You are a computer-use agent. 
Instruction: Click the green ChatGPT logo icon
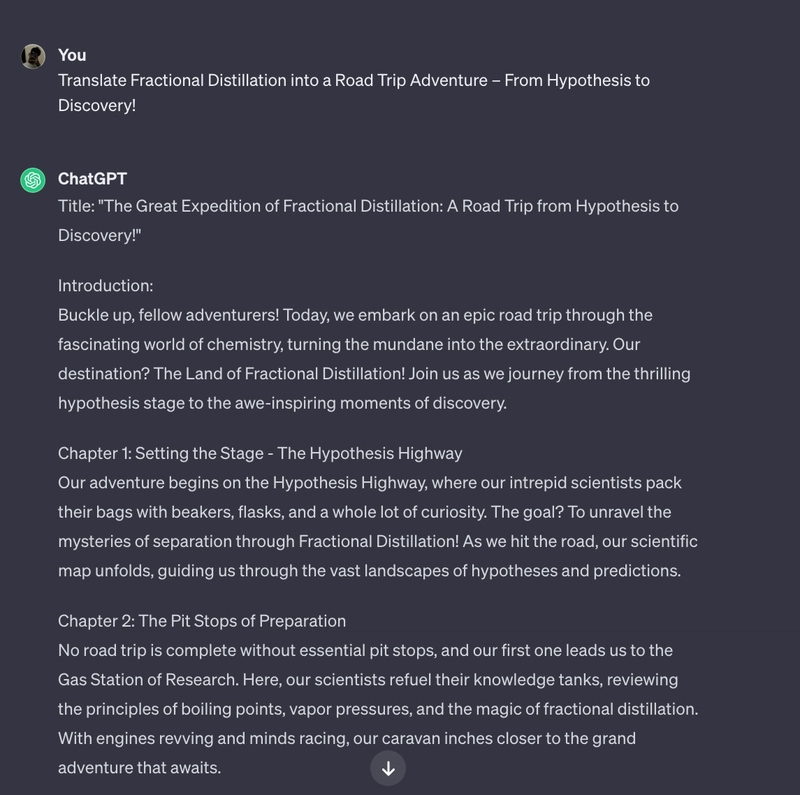pyautogui.click(x=33, y=180)
